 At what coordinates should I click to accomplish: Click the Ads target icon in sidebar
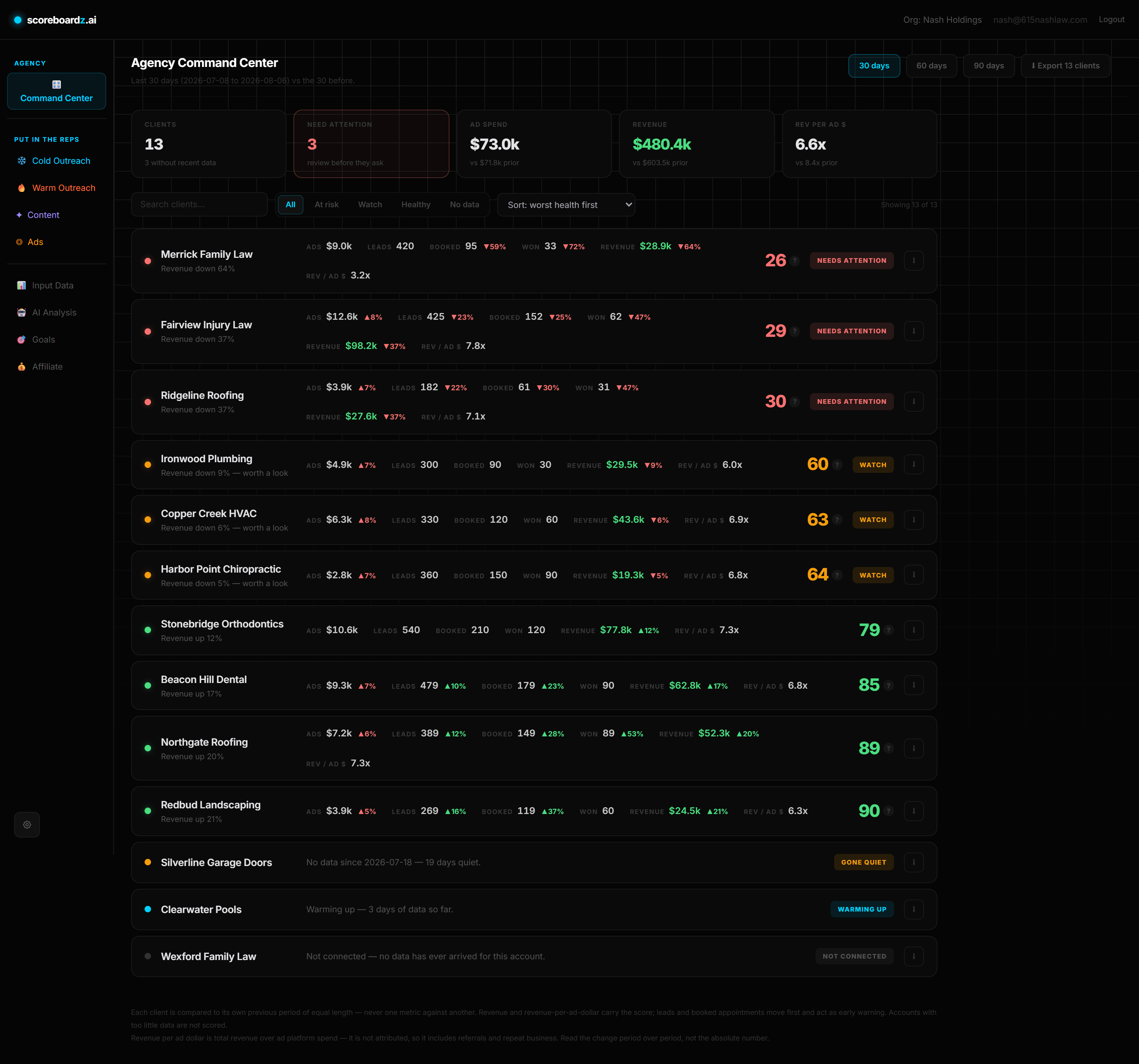pyautogui.click(x=20, y=242)
